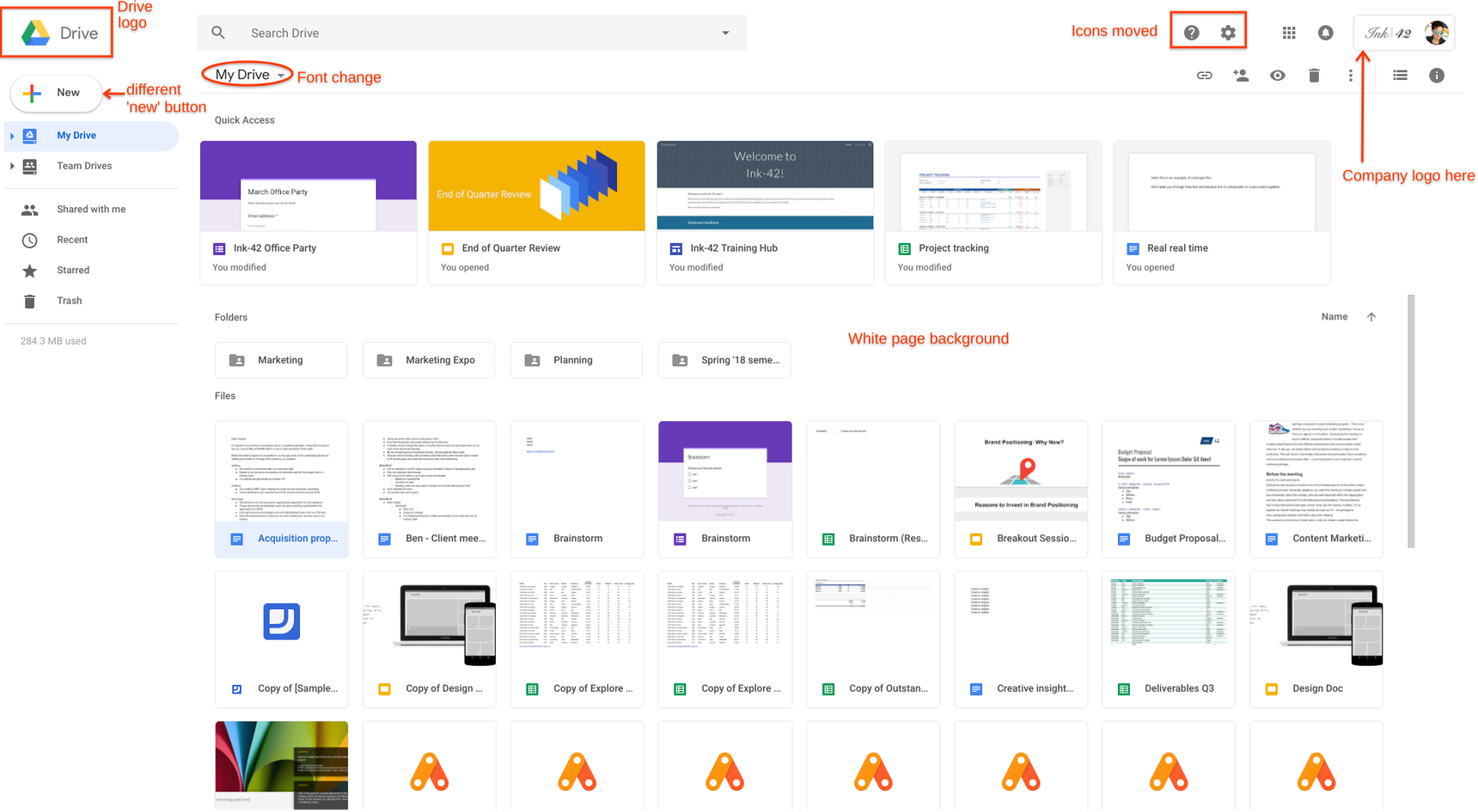Open Team Drives section
Image resolution: width=1478 pixels, height=812 pixels.
tap(91, 166)
